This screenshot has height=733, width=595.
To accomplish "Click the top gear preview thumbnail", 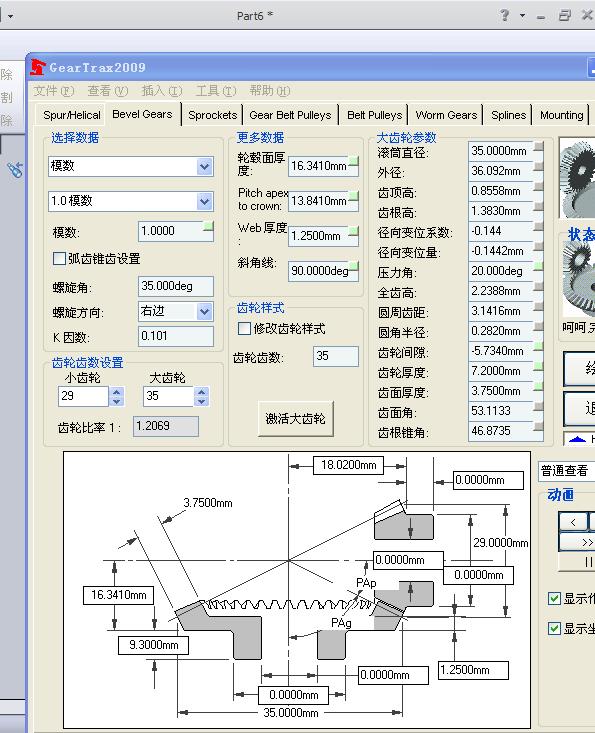I will tap(577, 179).
